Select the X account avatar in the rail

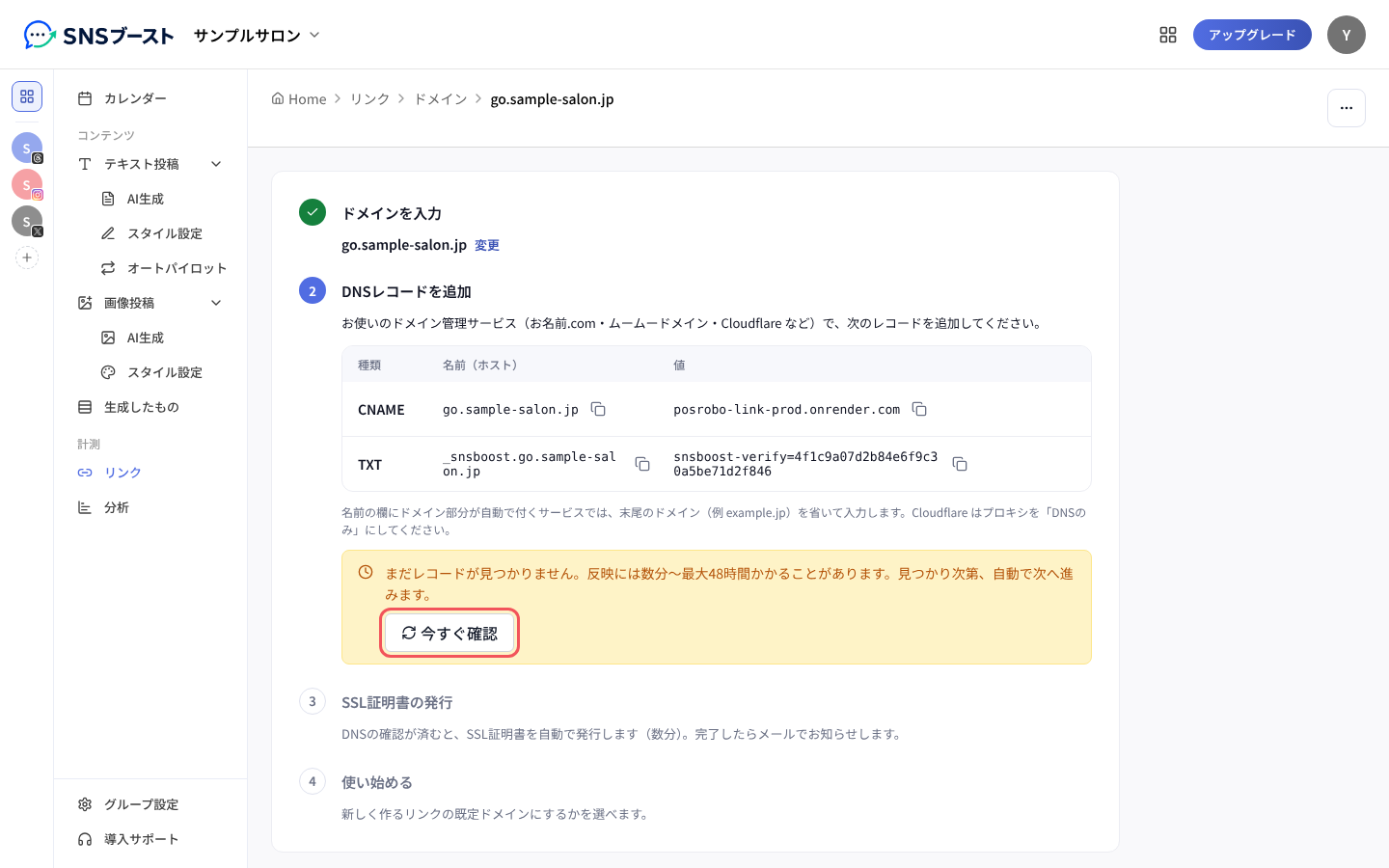27,221
